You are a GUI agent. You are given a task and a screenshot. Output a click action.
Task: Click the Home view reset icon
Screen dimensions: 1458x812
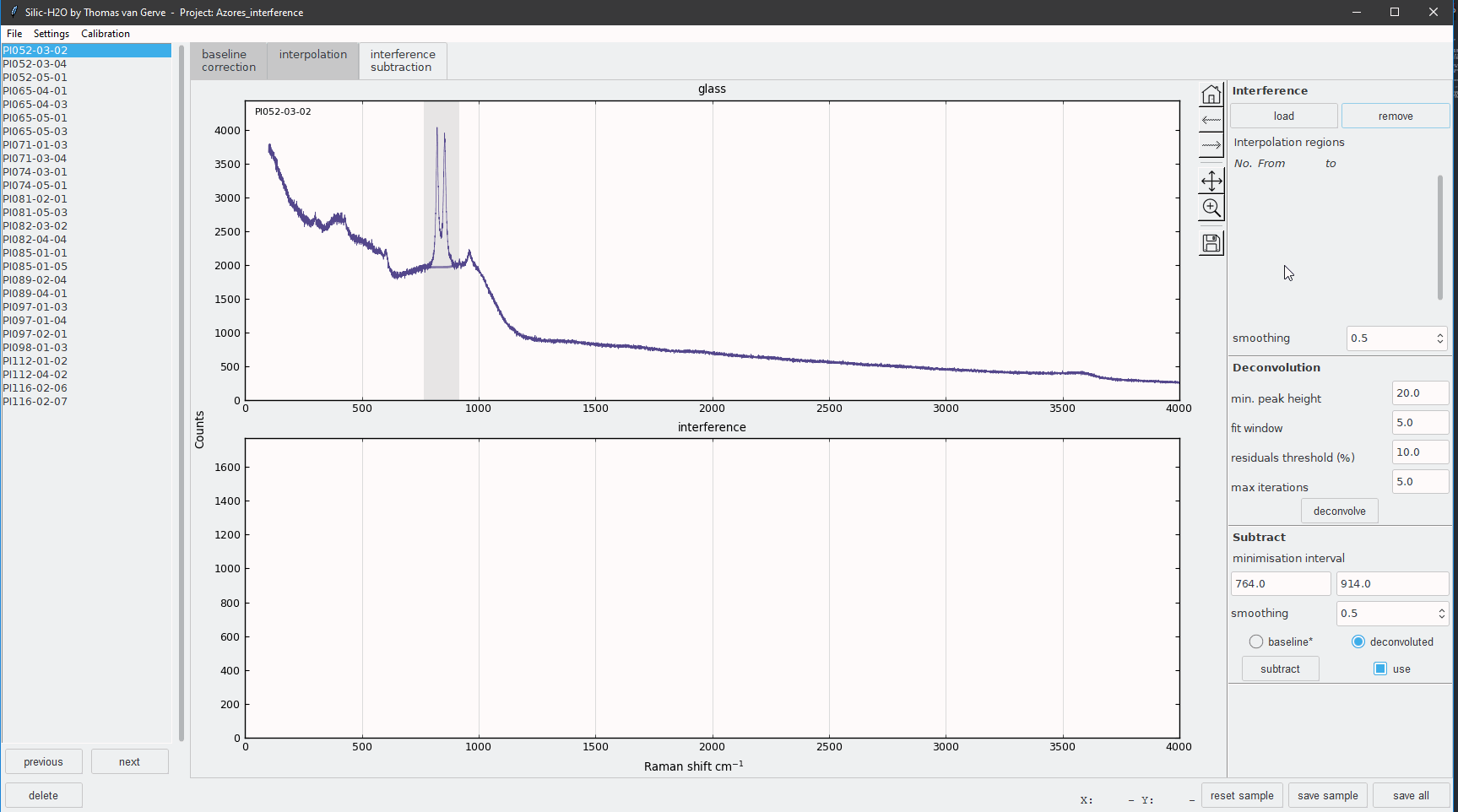1211,95
